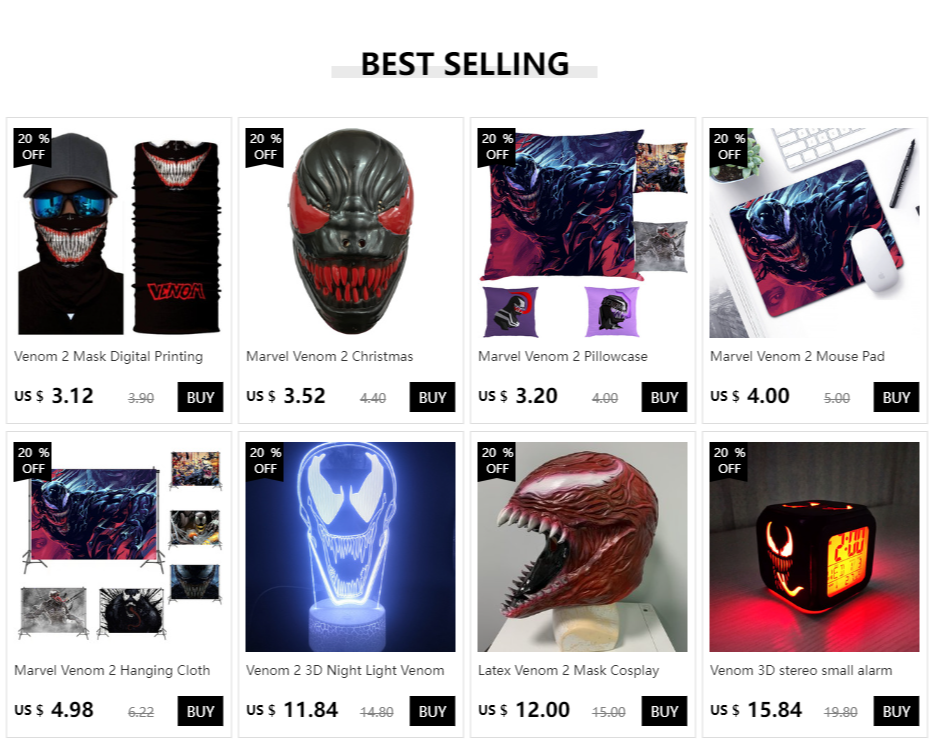
Task: Open the Venom 2 3D Night Light image
Action: tap(350, 547)
